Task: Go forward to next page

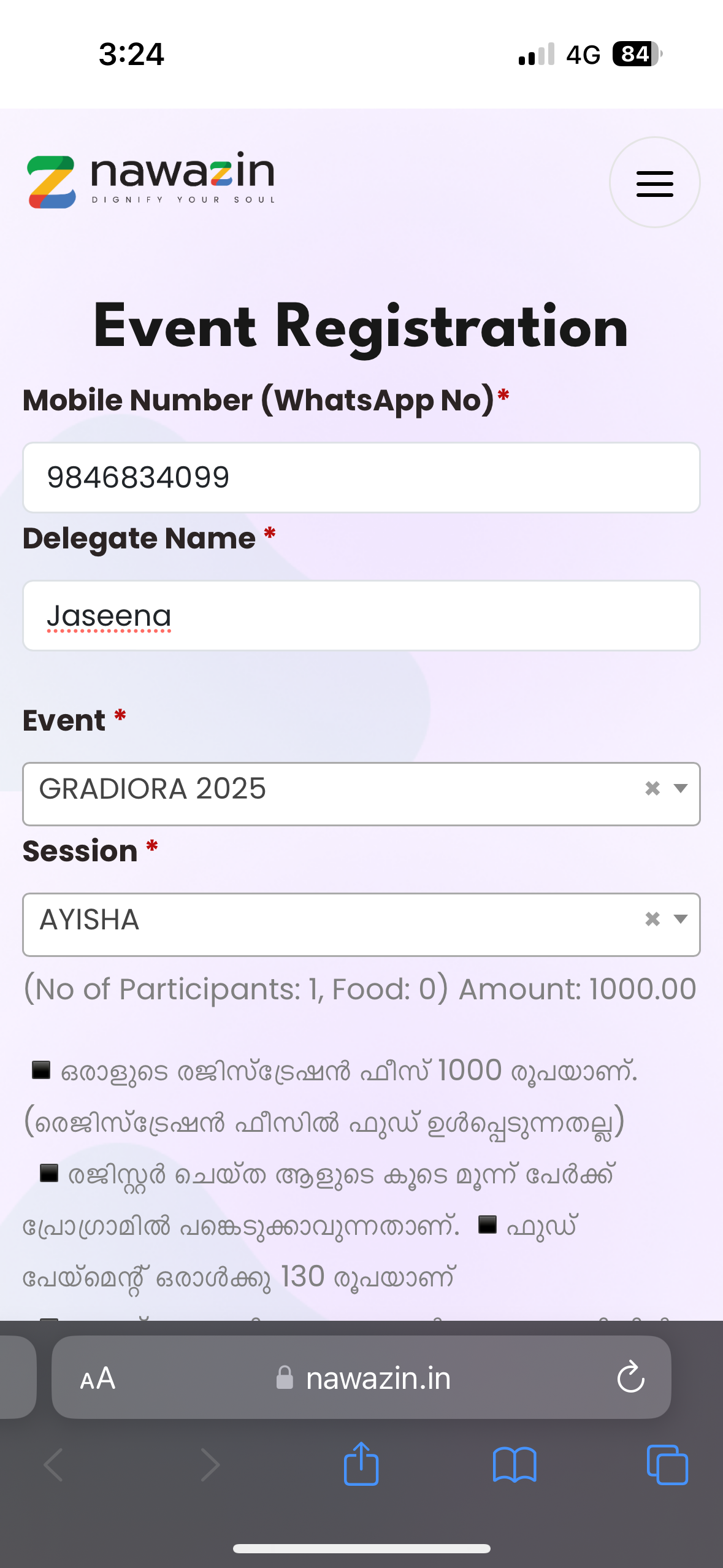Action: [210, 1465]
